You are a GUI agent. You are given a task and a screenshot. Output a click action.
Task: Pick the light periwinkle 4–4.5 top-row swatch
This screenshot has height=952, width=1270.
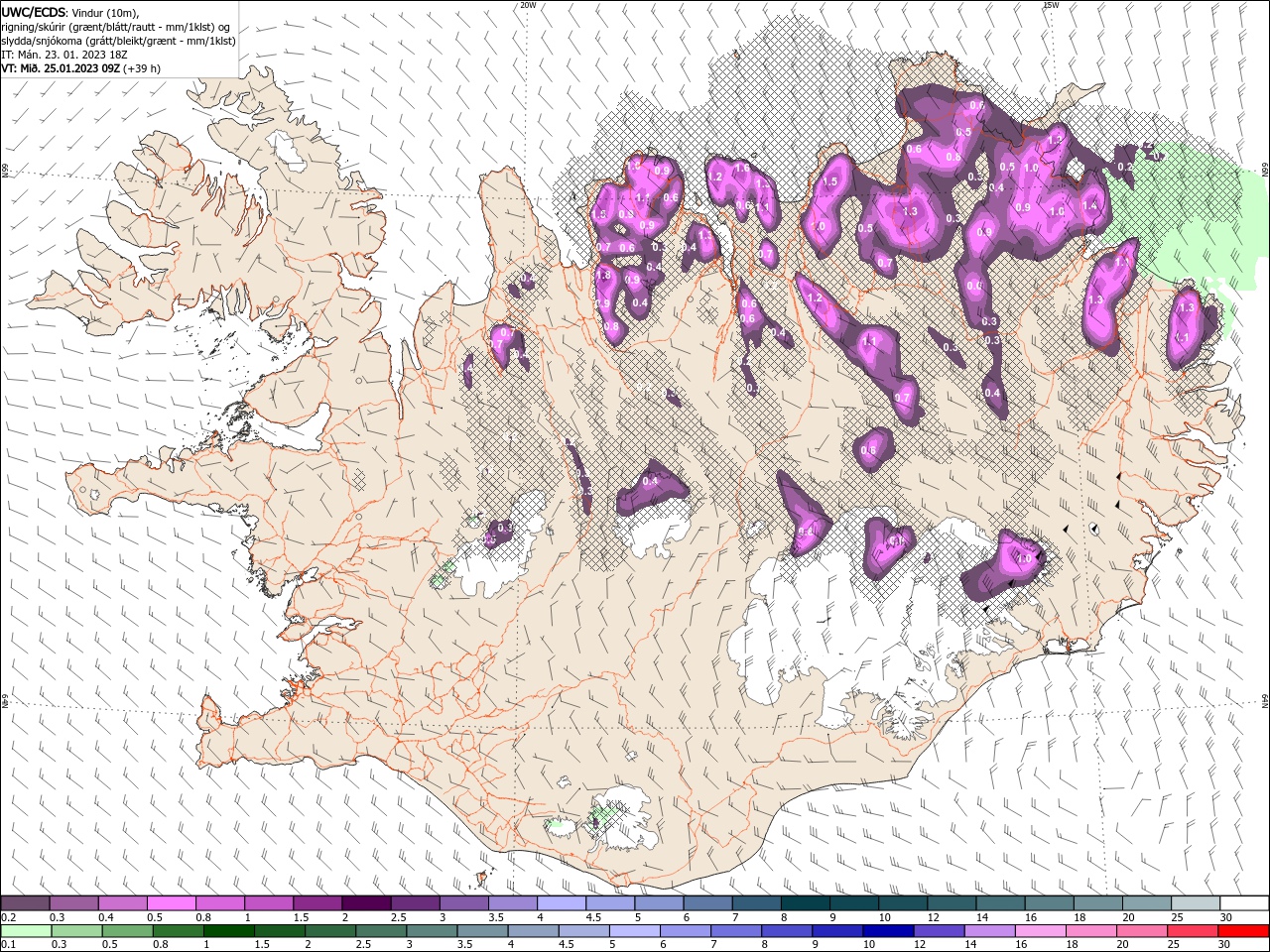tap(561, 903)
